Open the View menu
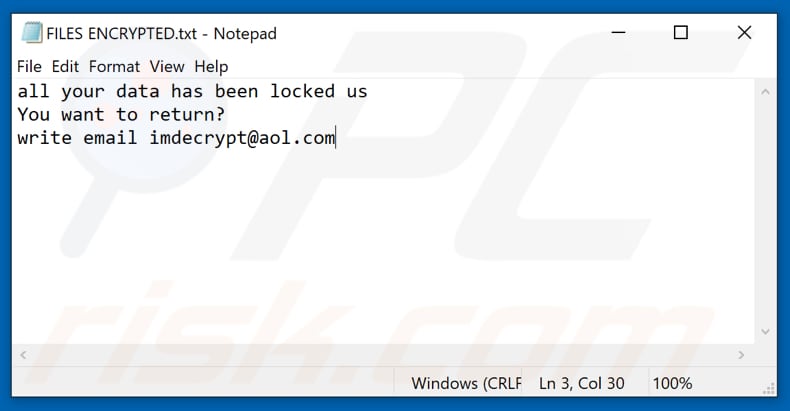This screenshot has height=411, width=790. pyautogui.click(x=167, y=66)
